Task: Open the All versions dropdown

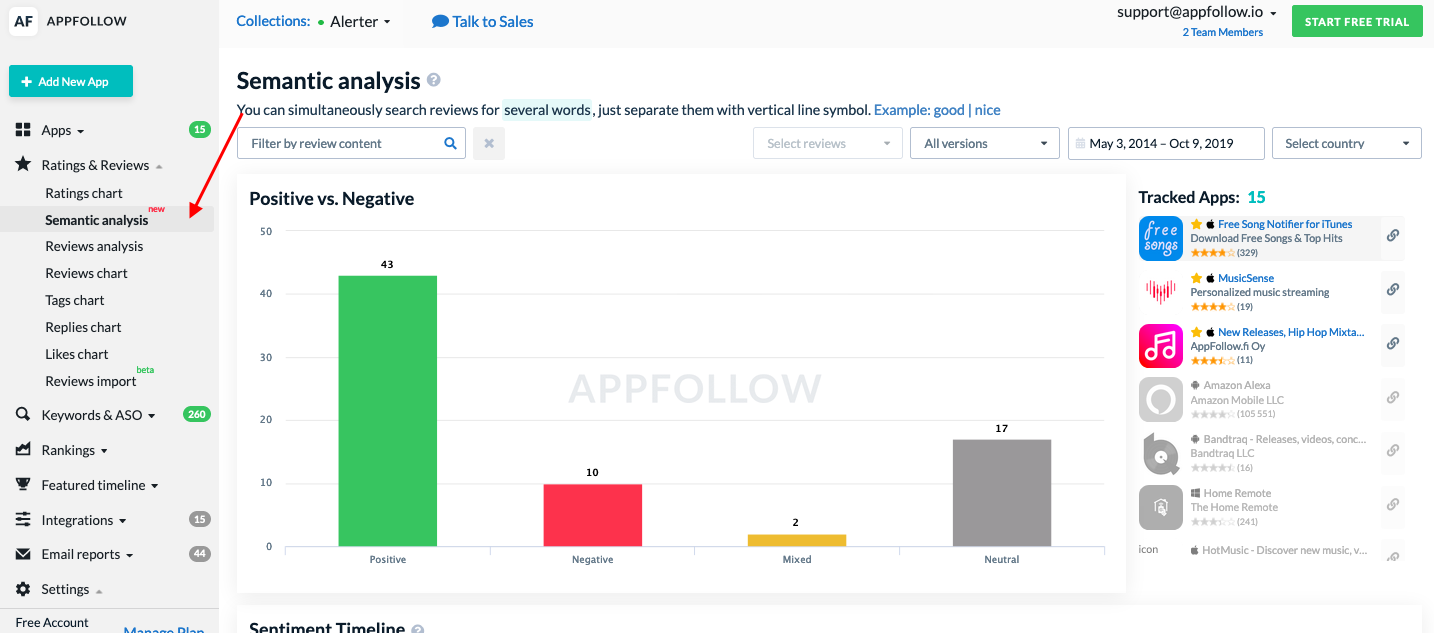Action: click(985, 143)
